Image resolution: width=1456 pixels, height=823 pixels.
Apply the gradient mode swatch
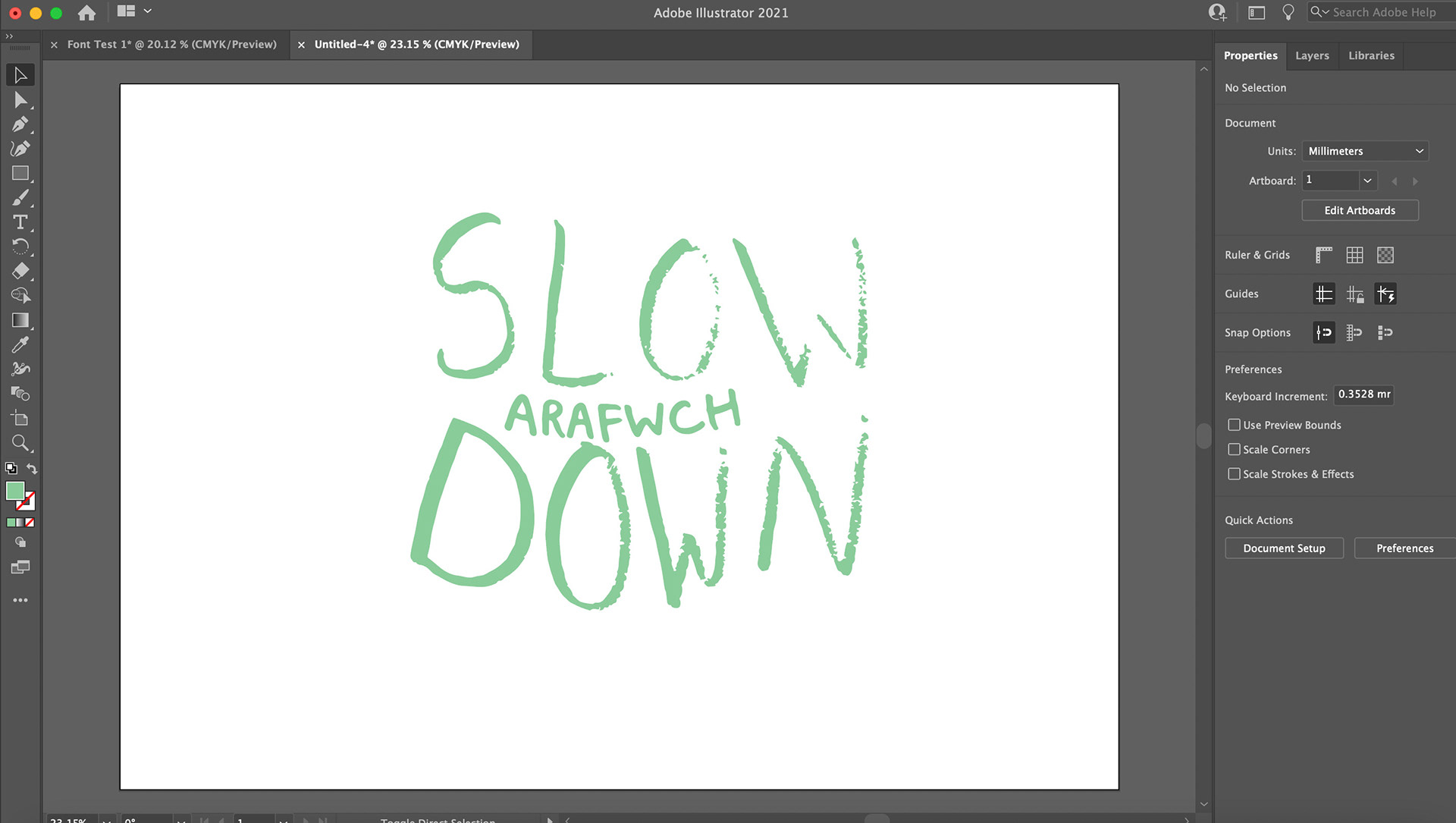coord(20,523)
